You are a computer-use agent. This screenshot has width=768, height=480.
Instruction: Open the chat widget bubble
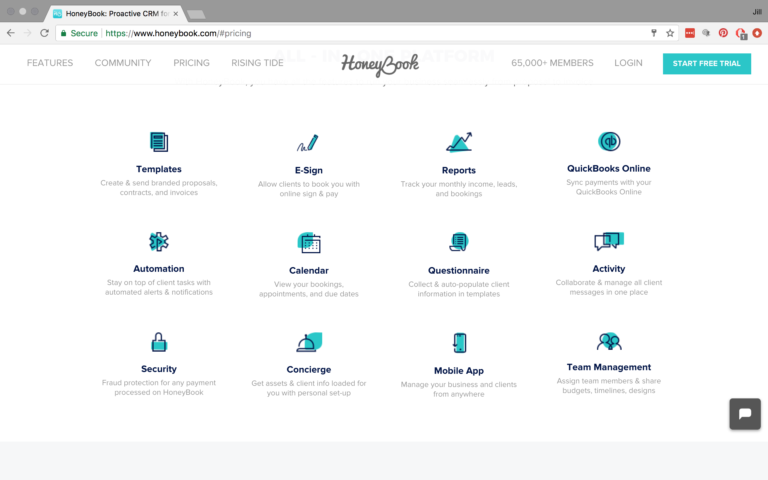(x=745, y=414)
